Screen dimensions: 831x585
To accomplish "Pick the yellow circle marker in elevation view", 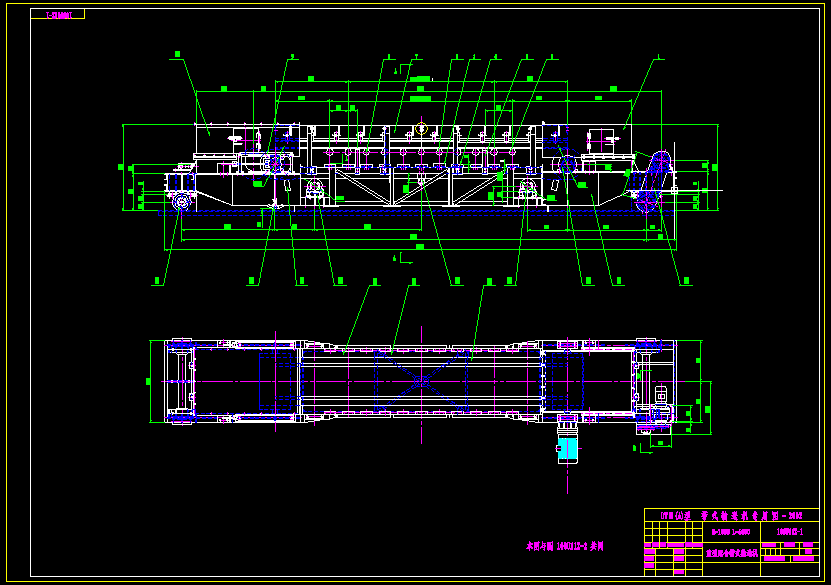I will (x=421, y=128).
